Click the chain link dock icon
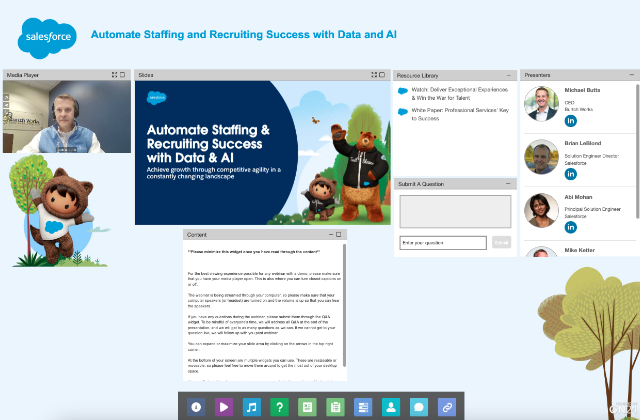The image size is (640, 420). pos(447,407)
